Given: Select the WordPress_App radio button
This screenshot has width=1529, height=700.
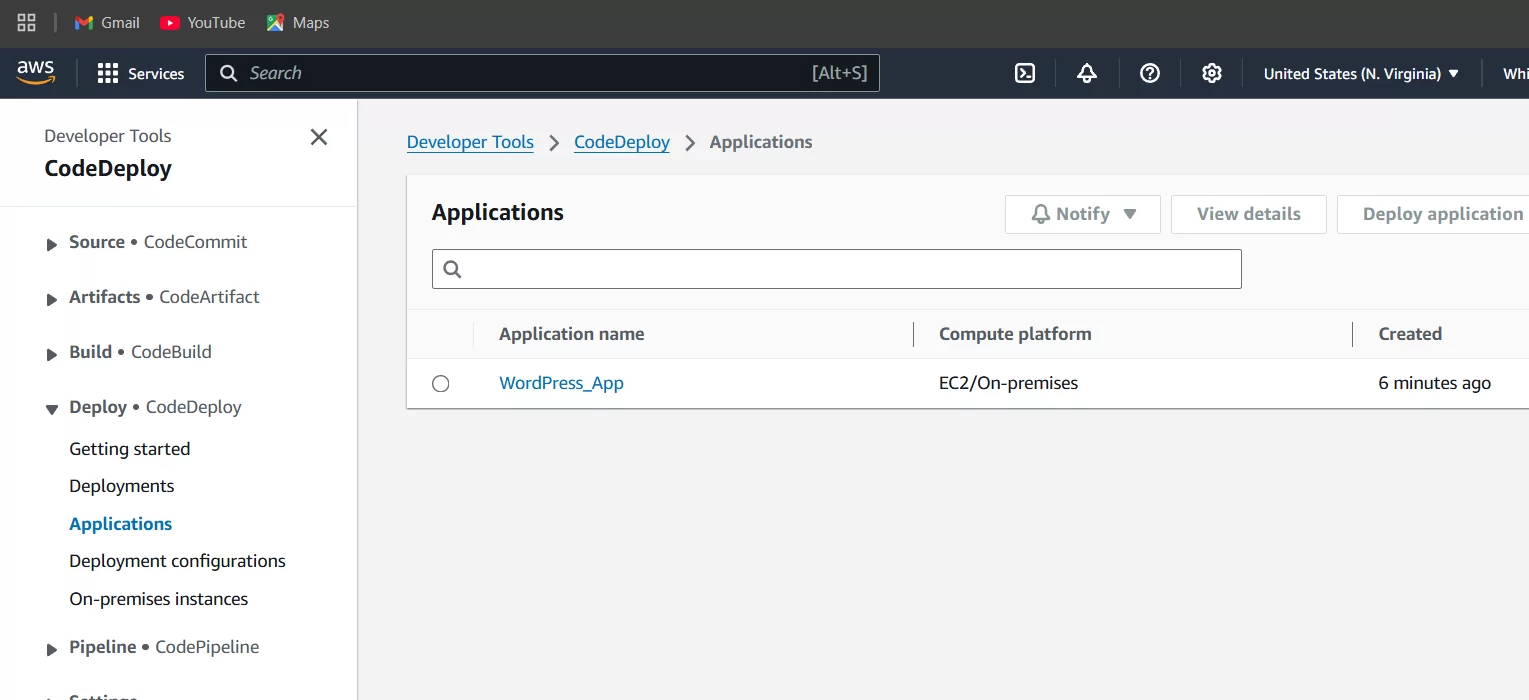Looking at the screenshot, I should pos(441,384).
